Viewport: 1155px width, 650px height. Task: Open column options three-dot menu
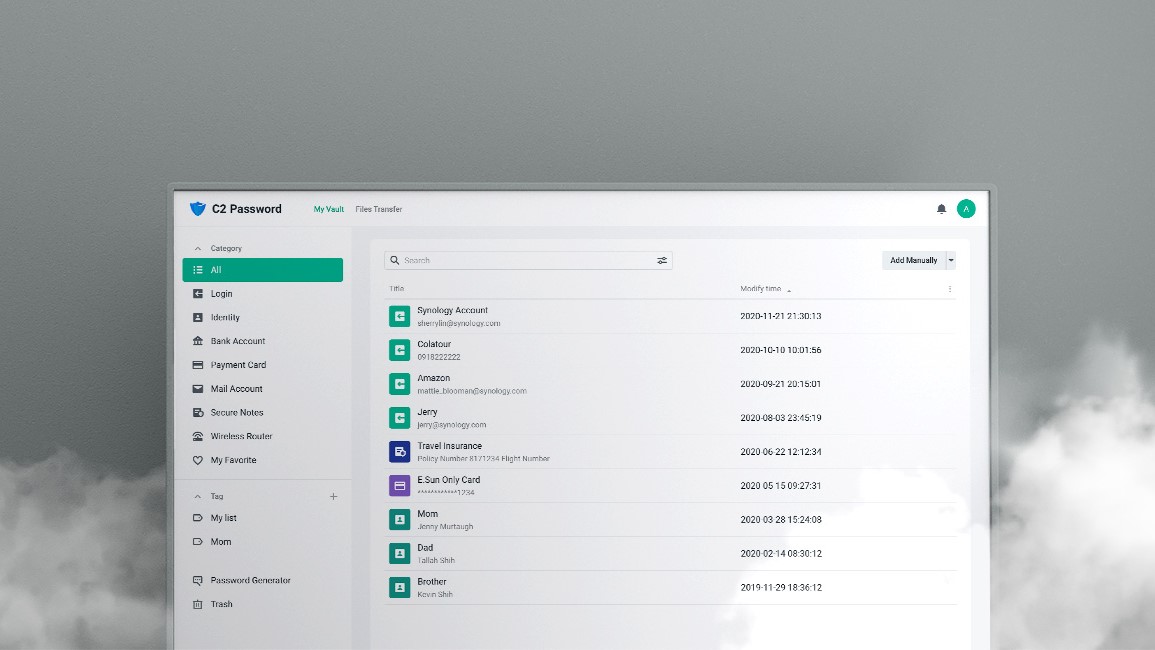pos(949,289)
